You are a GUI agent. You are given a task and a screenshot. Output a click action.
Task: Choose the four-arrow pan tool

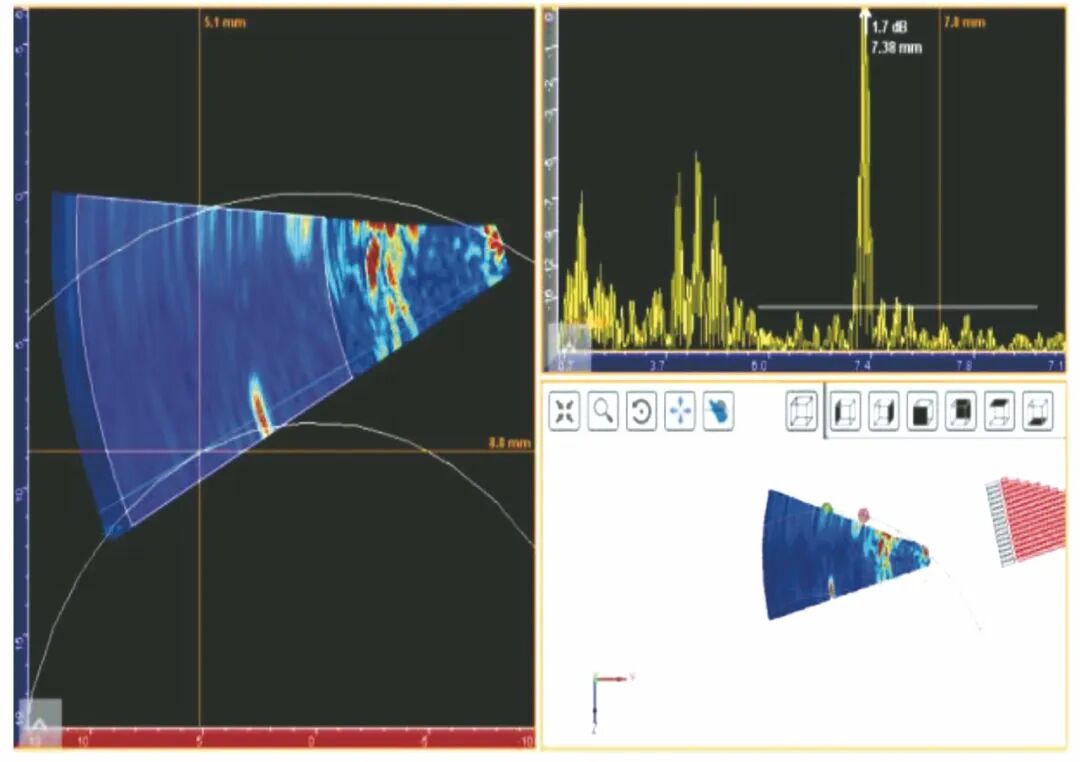(680, 411)
